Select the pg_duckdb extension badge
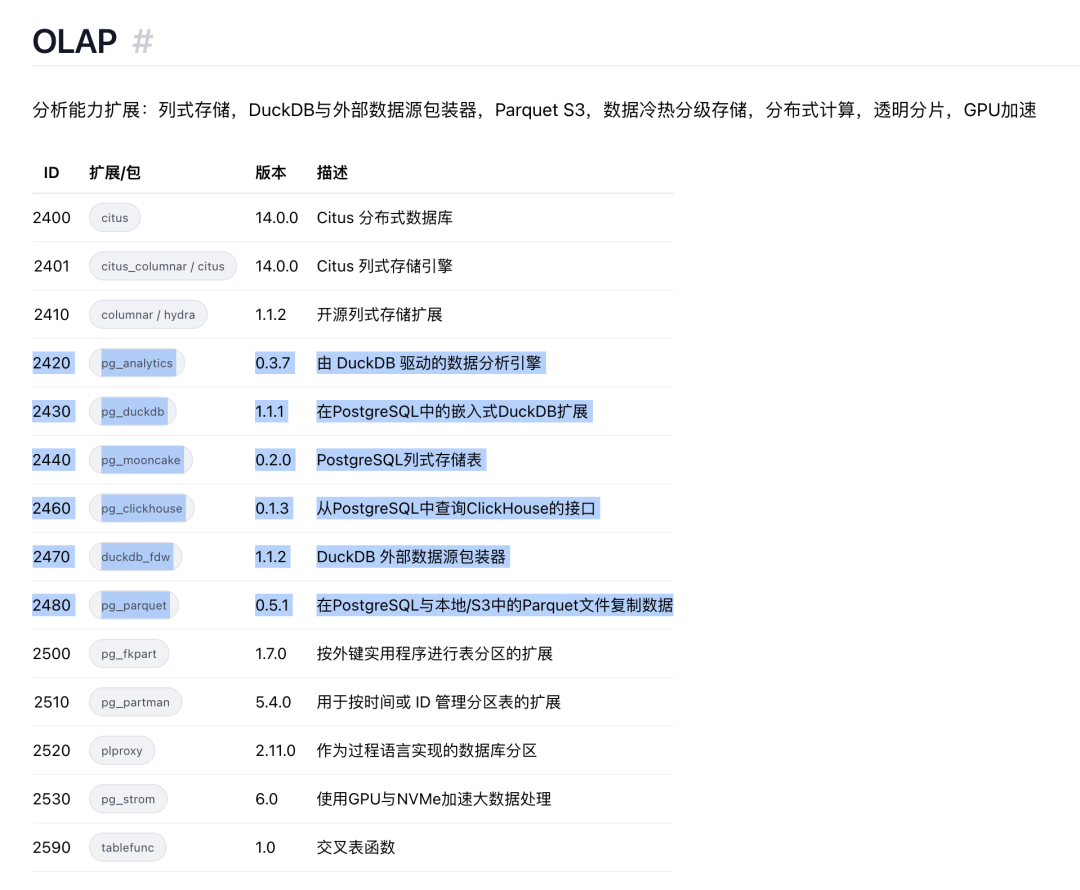The width and height of the screenshot is (1080, 890). tap(132, 411)
